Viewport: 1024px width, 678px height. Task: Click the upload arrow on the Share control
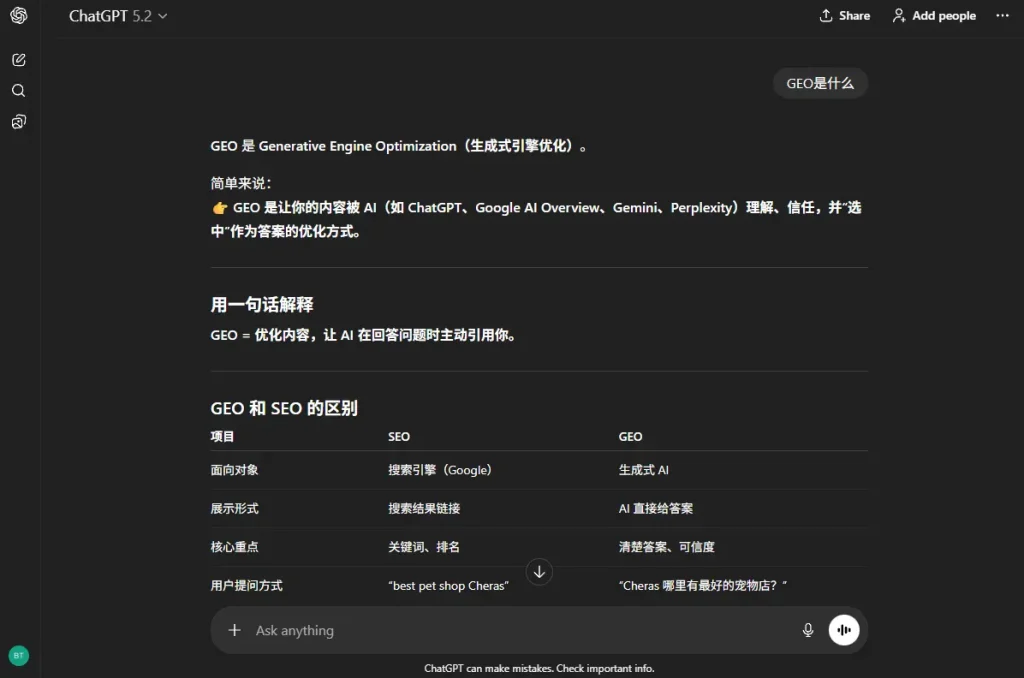click(825, 15)
